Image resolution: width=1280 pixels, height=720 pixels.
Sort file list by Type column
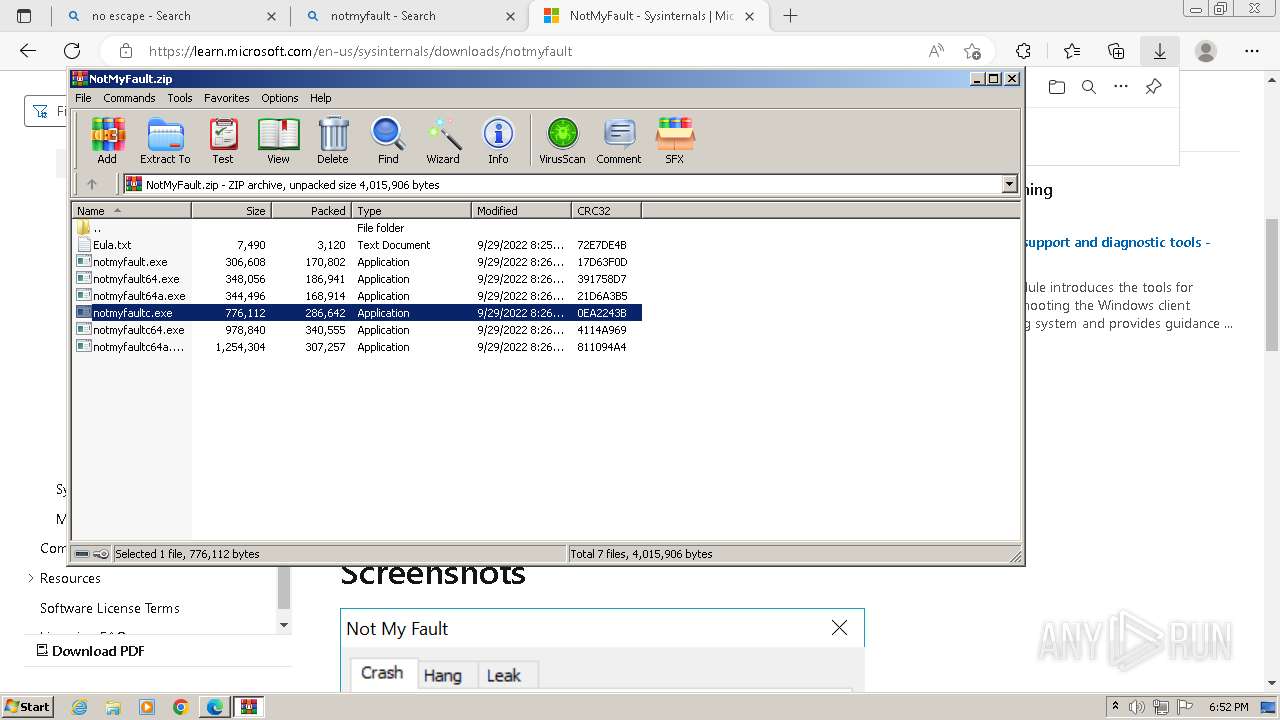coord(411,210)
